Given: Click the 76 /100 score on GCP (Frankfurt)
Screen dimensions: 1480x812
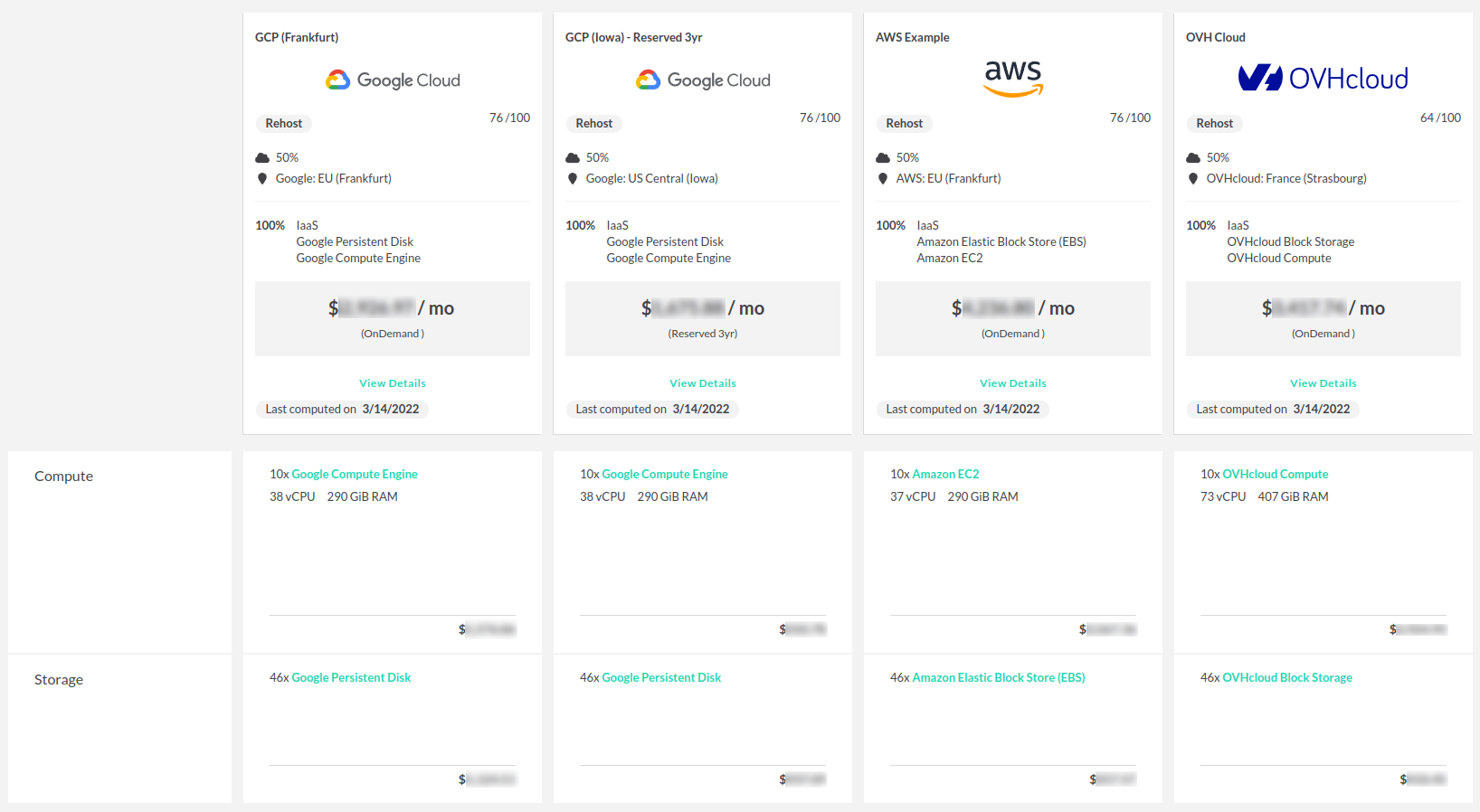Looking at the screenshot, I should 509,118.
